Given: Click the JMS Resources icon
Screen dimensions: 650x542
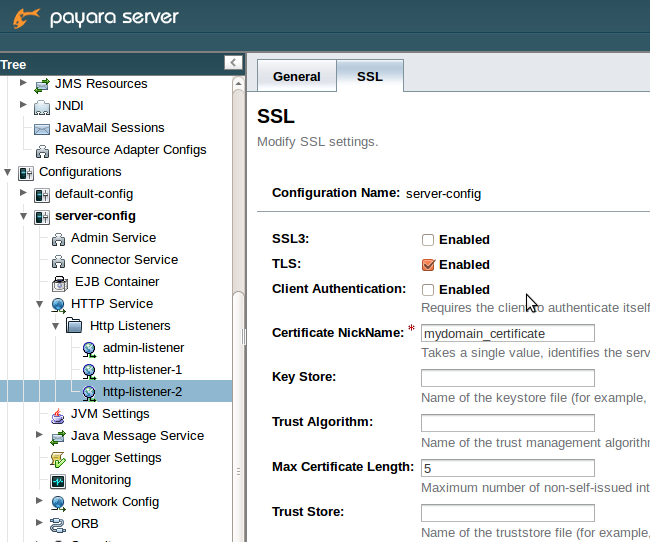Looking at the screenshot, I should (42, 85).
